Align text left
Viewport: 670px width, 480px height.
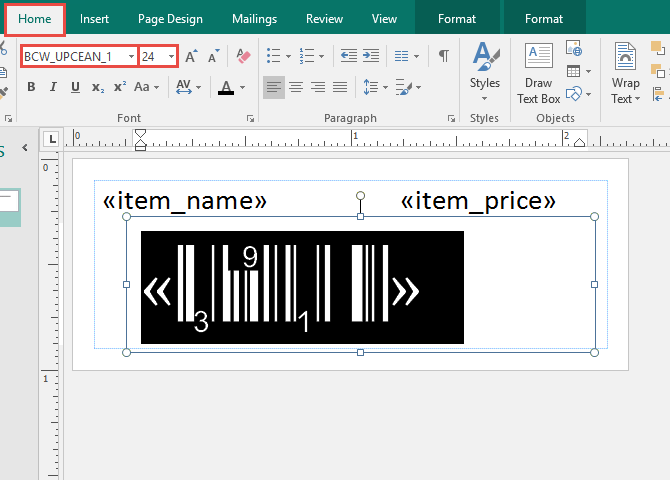274,87
